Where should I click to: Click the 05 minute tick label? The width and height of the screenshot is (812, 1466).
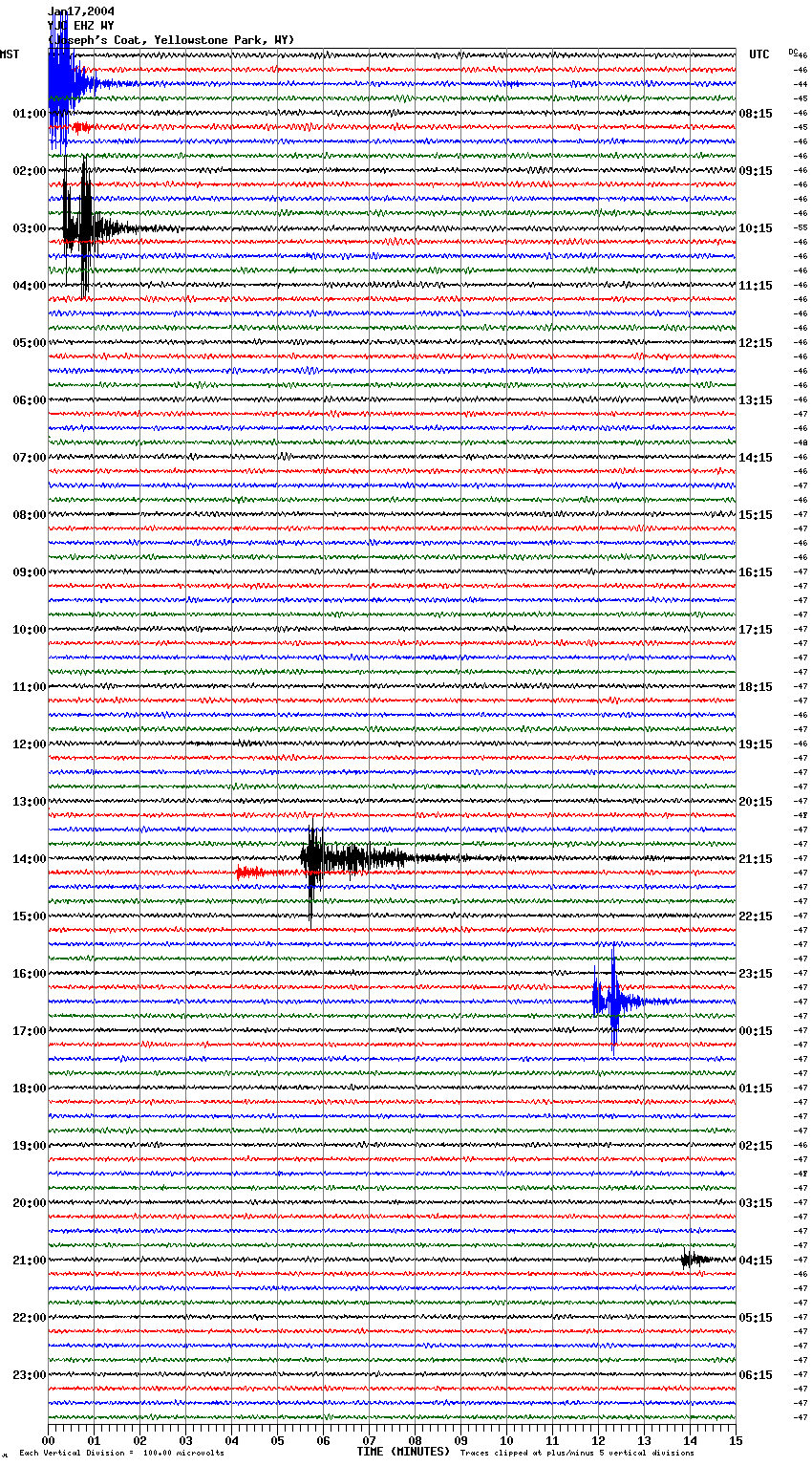click(x=277, y=1439)
